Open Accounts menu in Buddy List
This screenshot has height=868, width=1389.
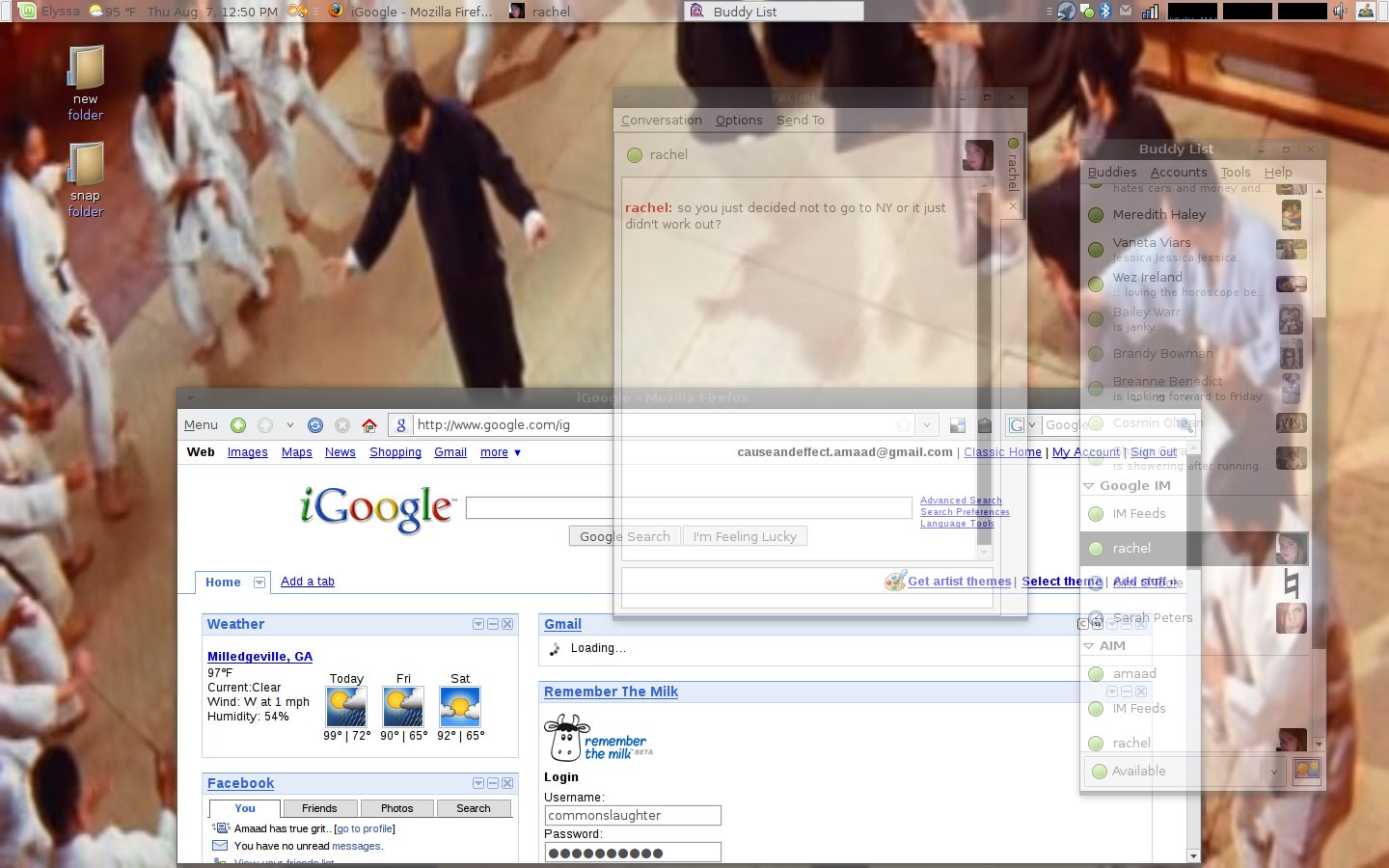pyautogui.click(x=1179, y=173)
